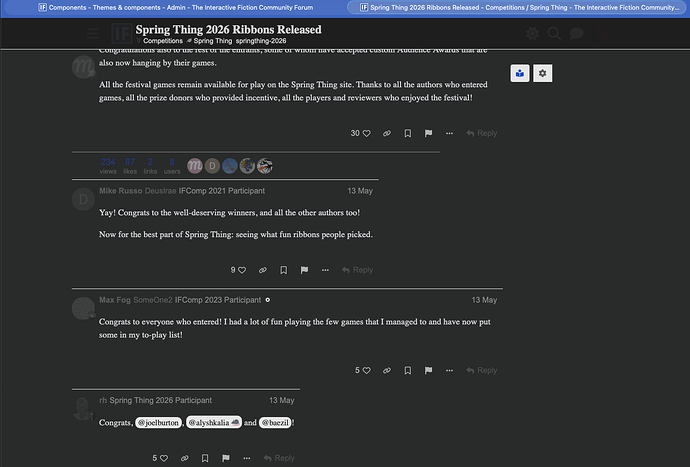Bookmark rh's post
The height and width of the screenshot is (467, 690).
205,458
